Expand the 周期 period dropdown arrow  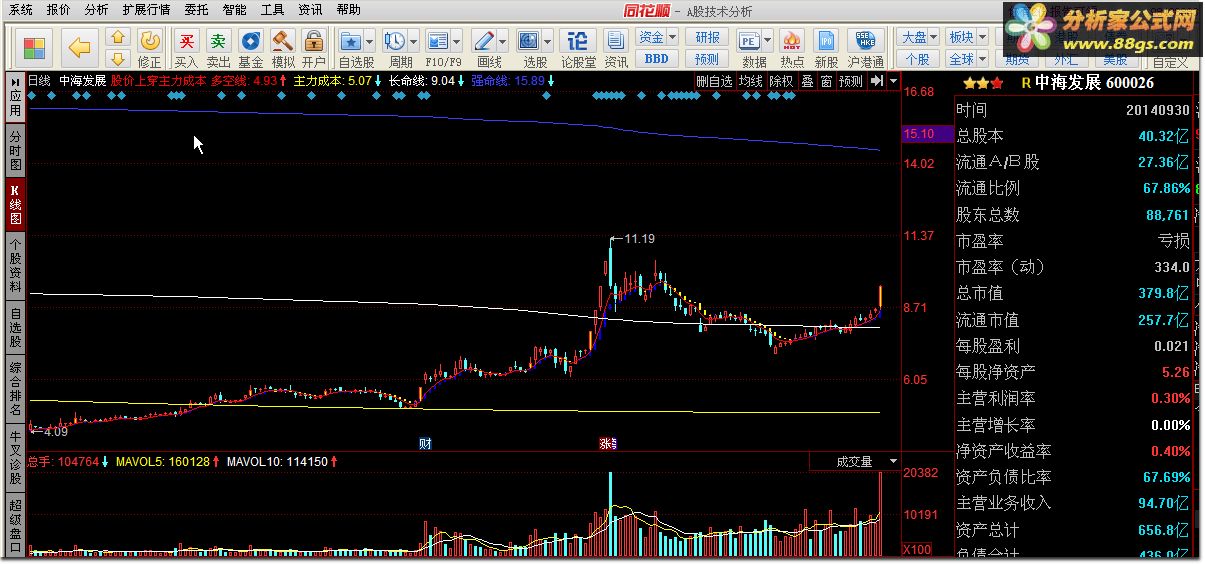(413, 42)
